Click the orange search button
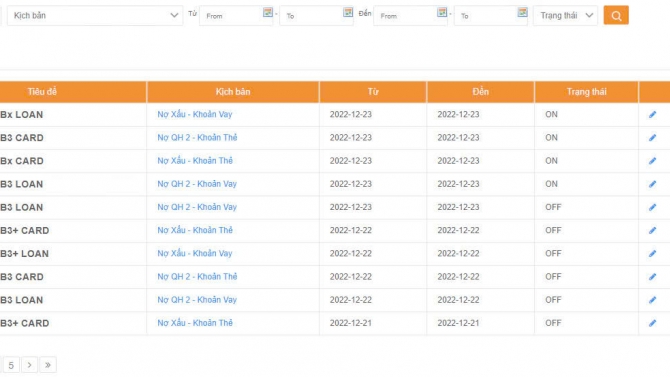The width and height of the screenshot is (670, 377). point(616,15)
